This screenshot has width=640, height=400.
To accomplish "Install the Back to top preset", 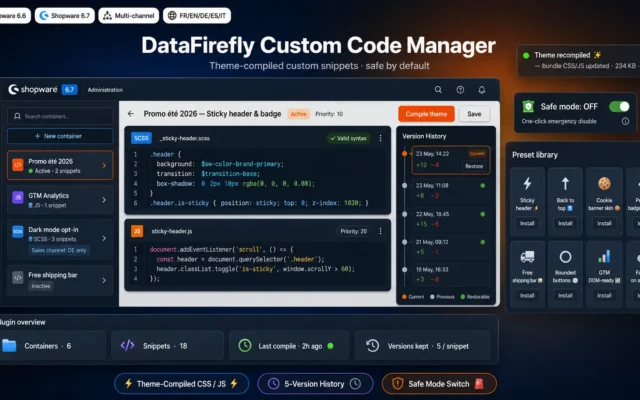I will (x=565, y=223).
